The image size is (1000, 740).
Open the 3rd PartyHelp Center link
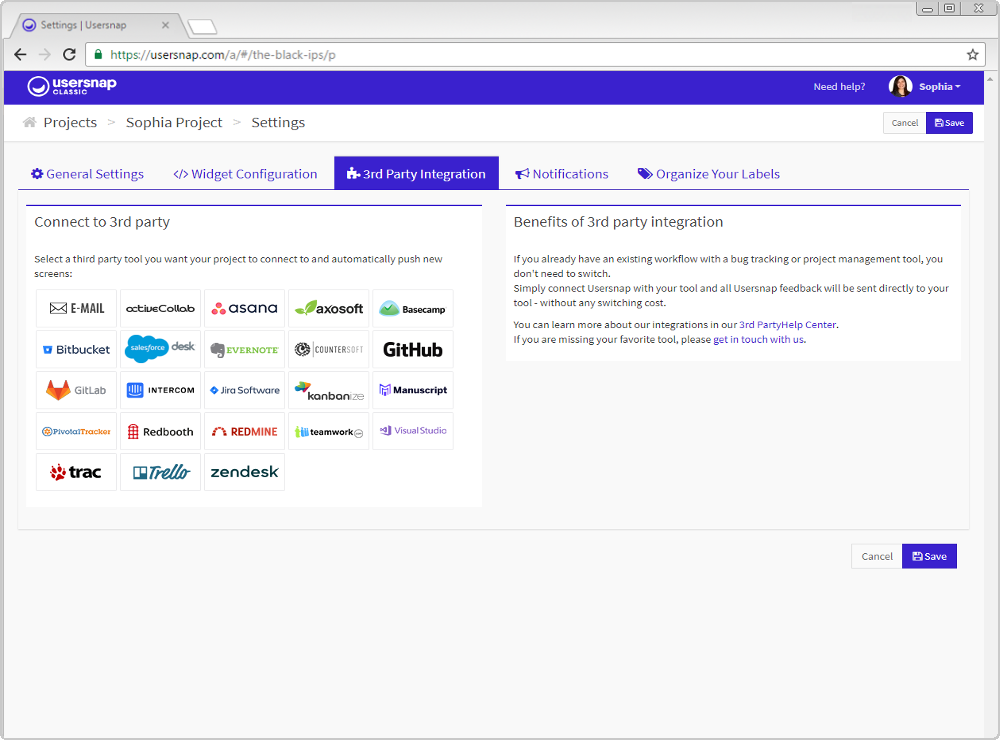click(x=788, y=325)
